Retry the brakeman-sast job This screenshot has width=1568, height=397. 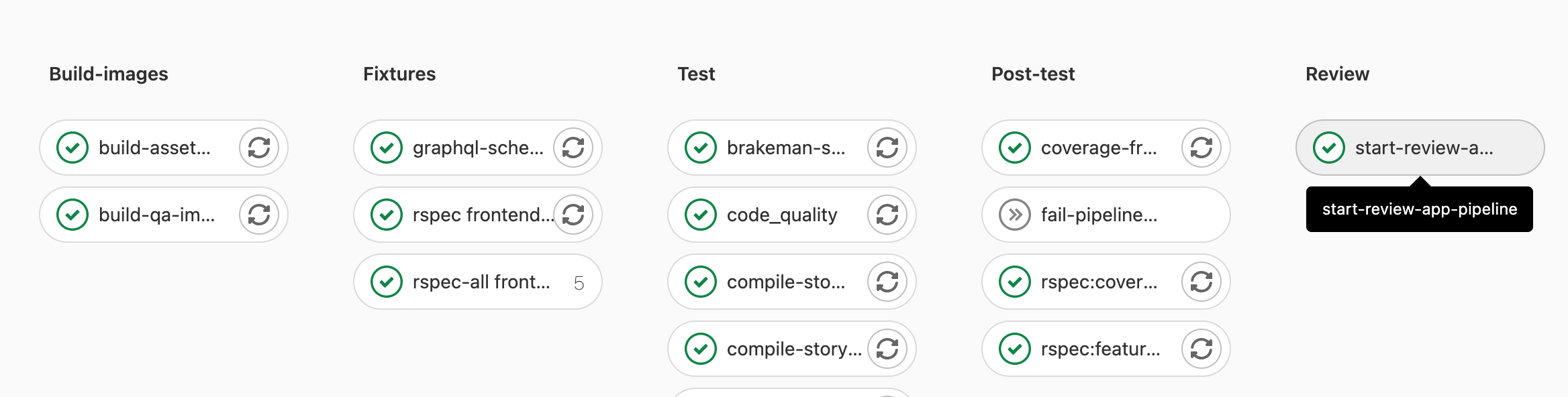coord(887,148)
